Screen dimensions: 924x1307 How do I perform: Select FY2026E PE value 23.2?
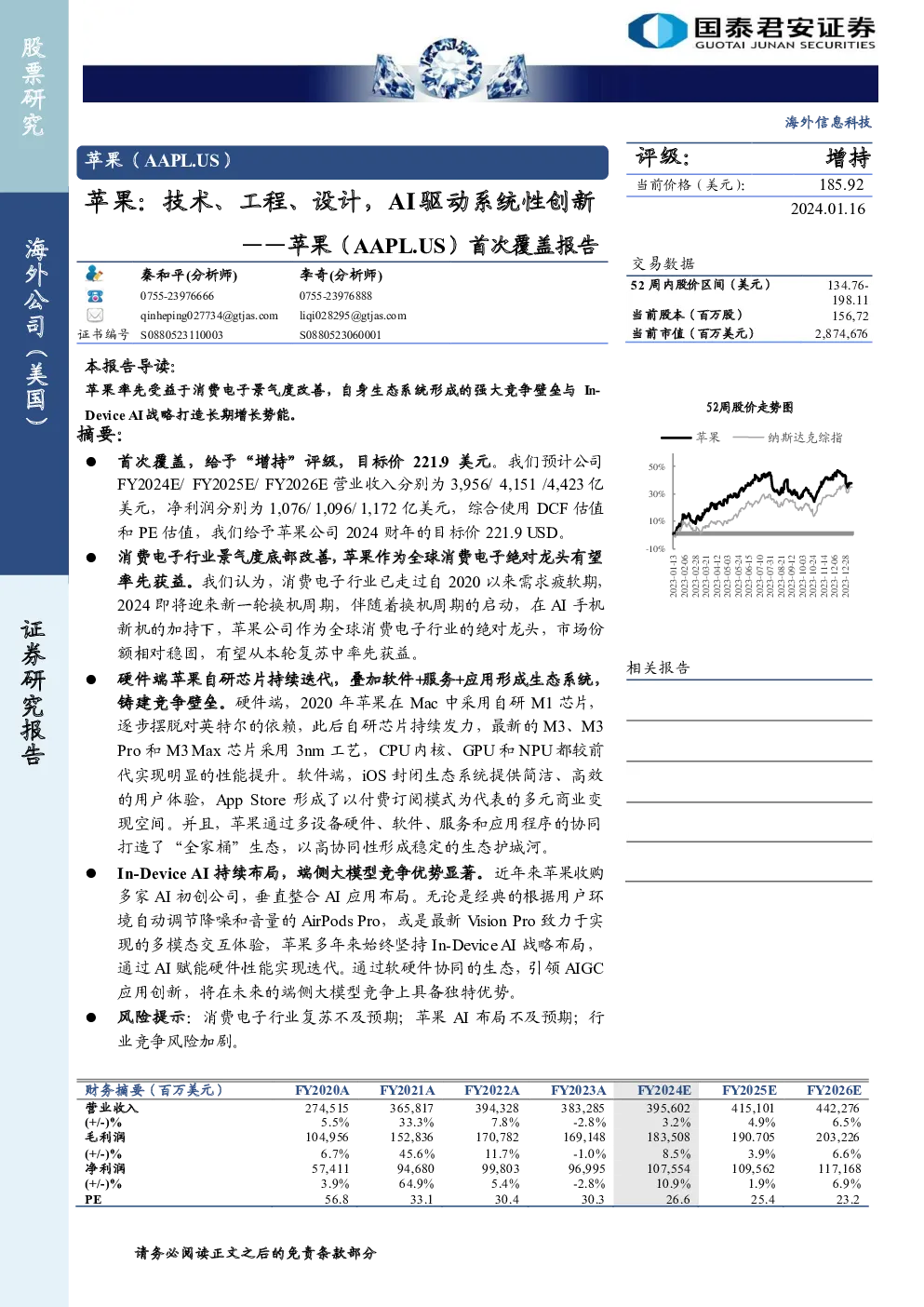(x=848, y=1199)
